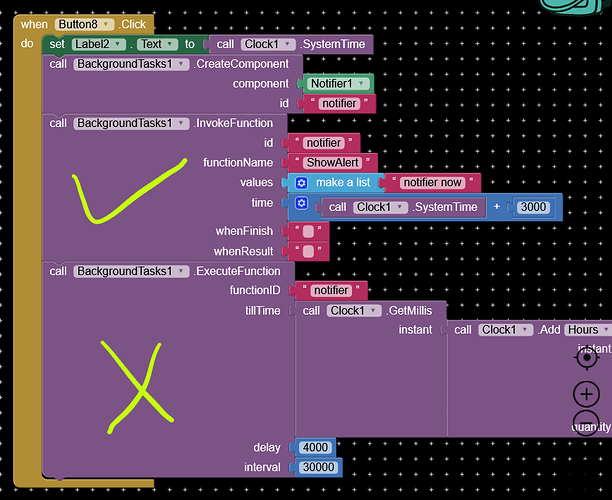Edit the notifier string for functionID

[x=331, y=290]
